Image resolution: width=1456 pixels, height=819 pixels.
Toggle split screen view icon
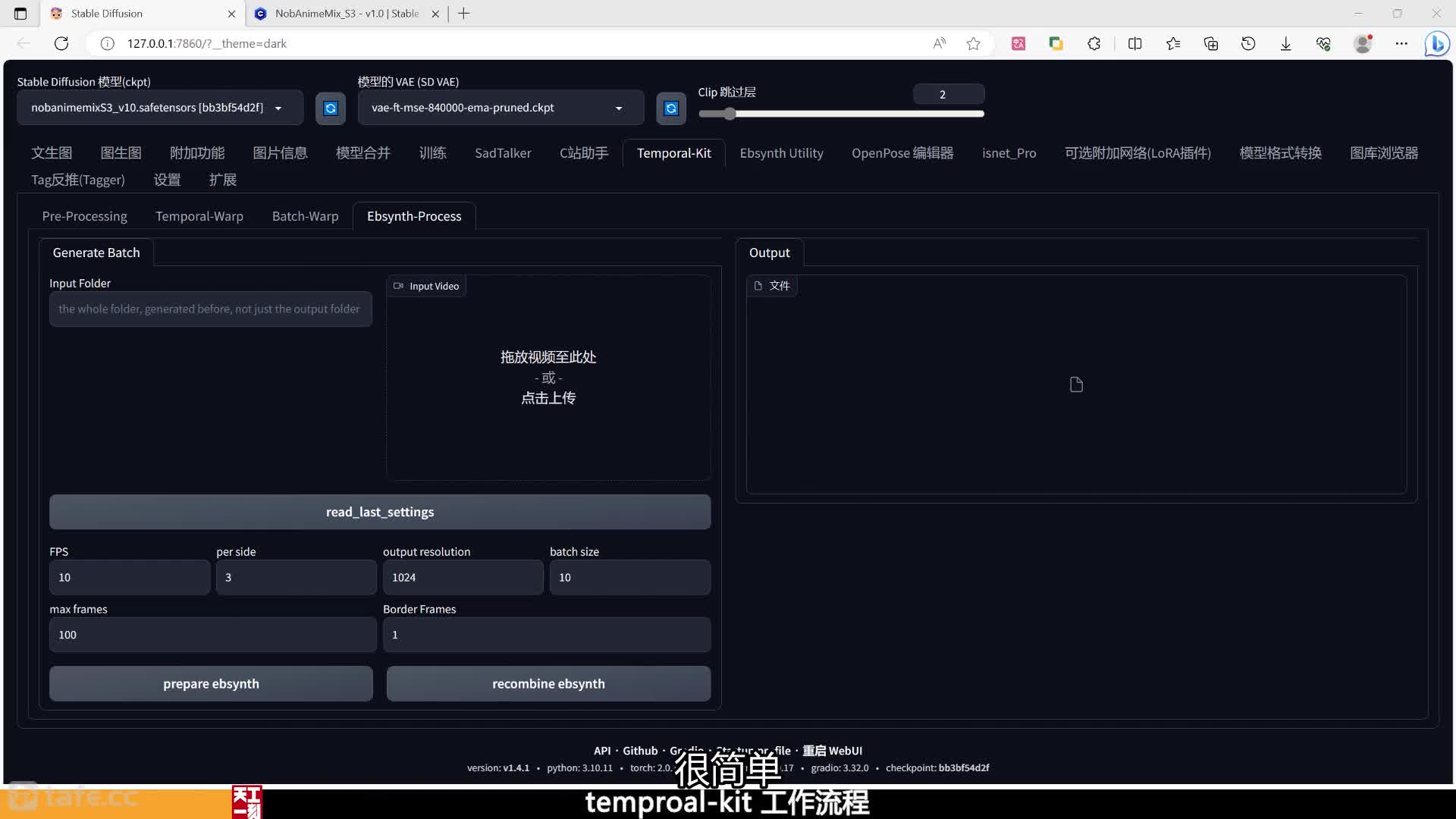[x=1134, y=43]
